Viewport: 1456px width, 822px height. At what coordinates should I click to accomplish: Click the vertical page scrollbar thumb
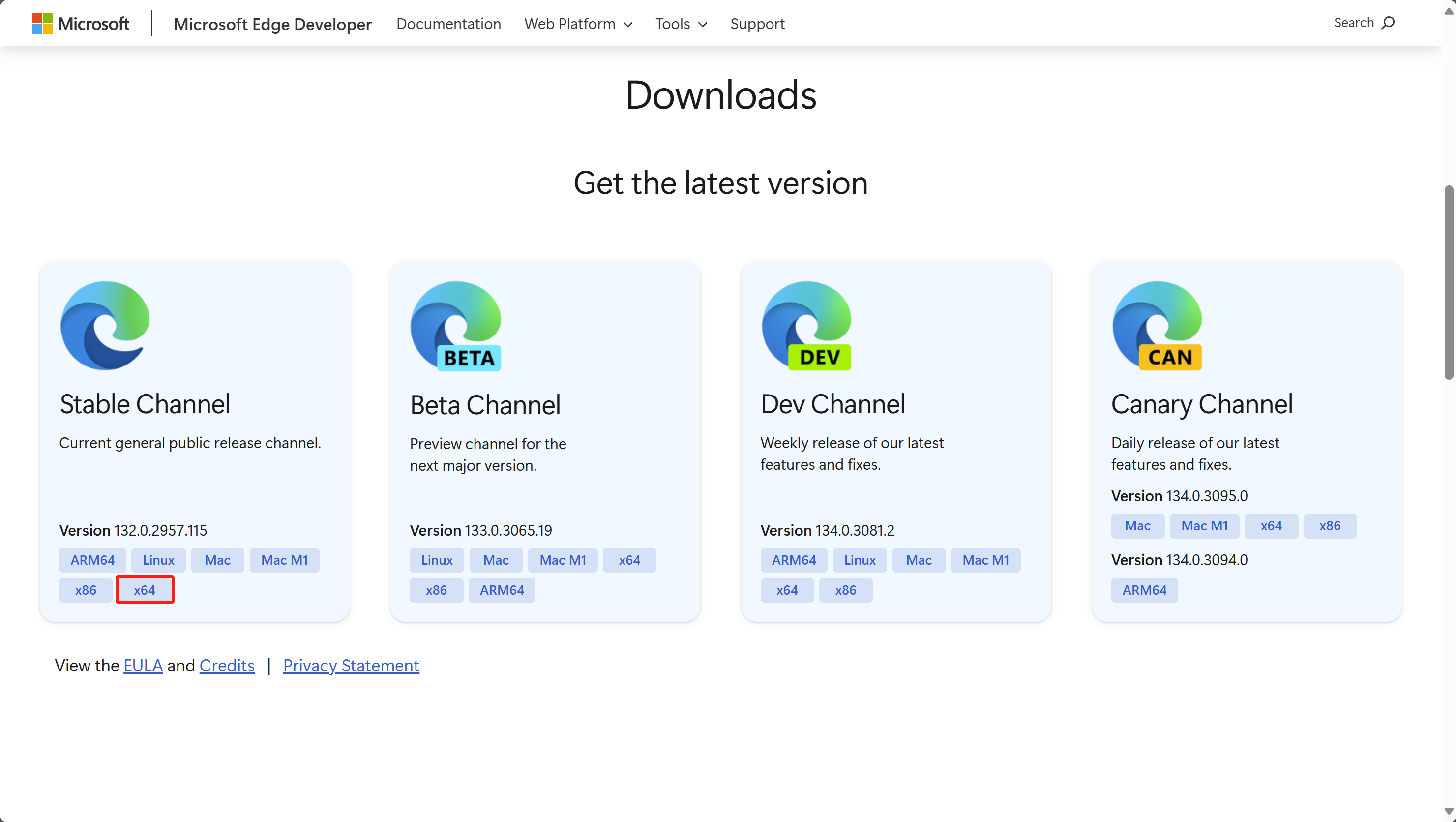point(1448,282)
